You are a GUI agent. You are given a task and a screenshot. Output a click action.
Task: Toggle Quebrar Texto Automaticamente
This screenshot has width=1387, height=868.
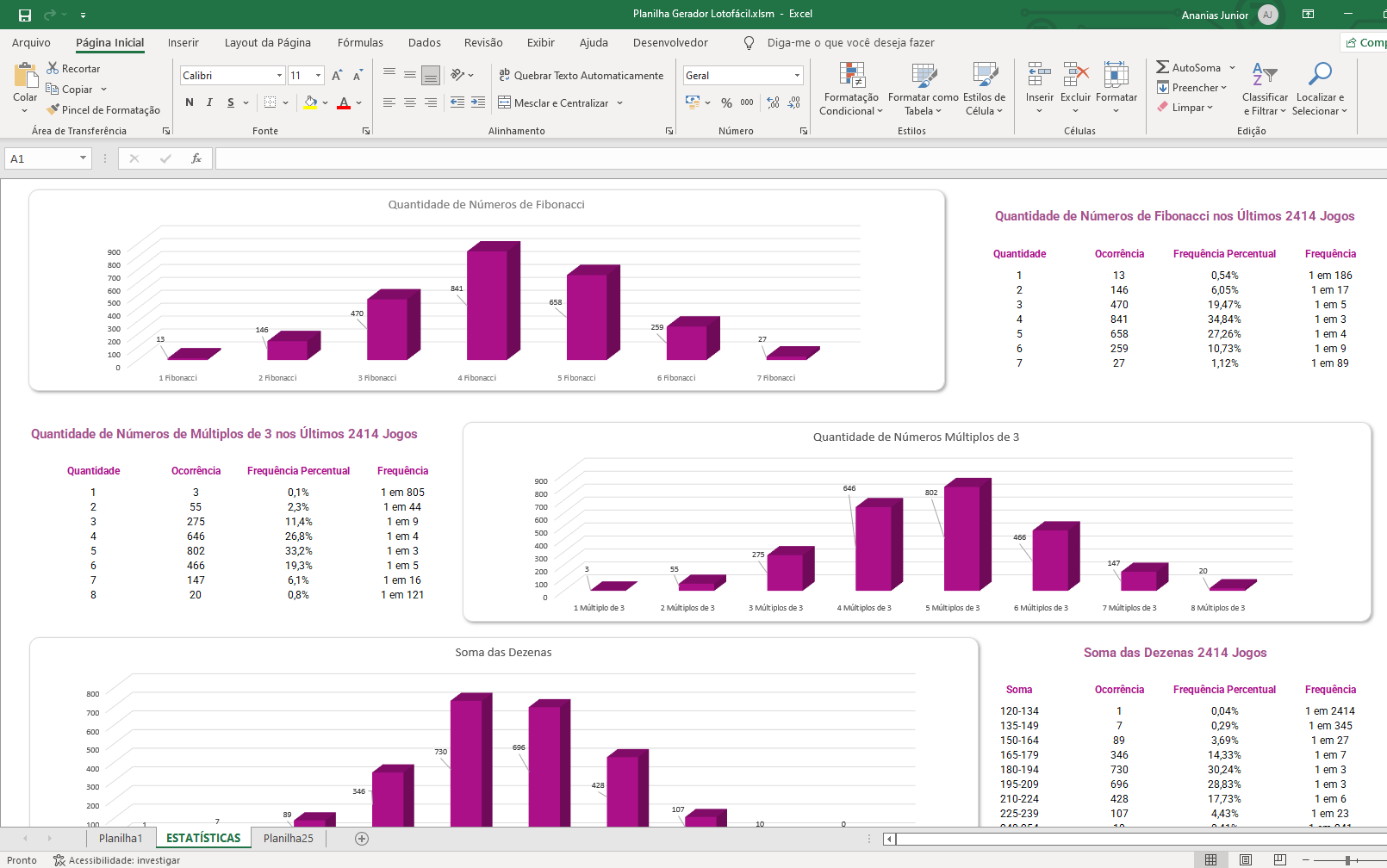click(x=582, y=75)
